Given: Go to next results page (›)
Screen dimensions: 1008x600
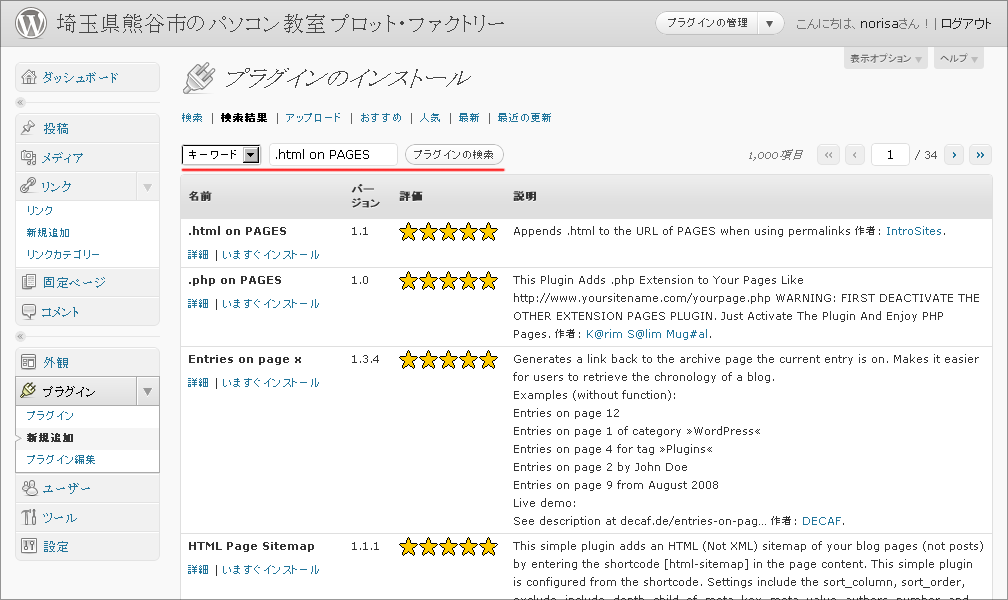Looking at the screenshot, I should pyautogui.click(x=954, y=155).
